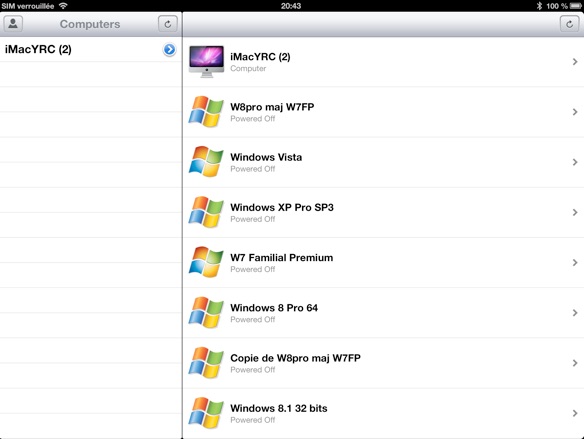Tap the blue disclosure arrow beside iMacYRC (2)
Image resolution: width=584 pixels, height=439 pixels.
click(x=169, y=49)
